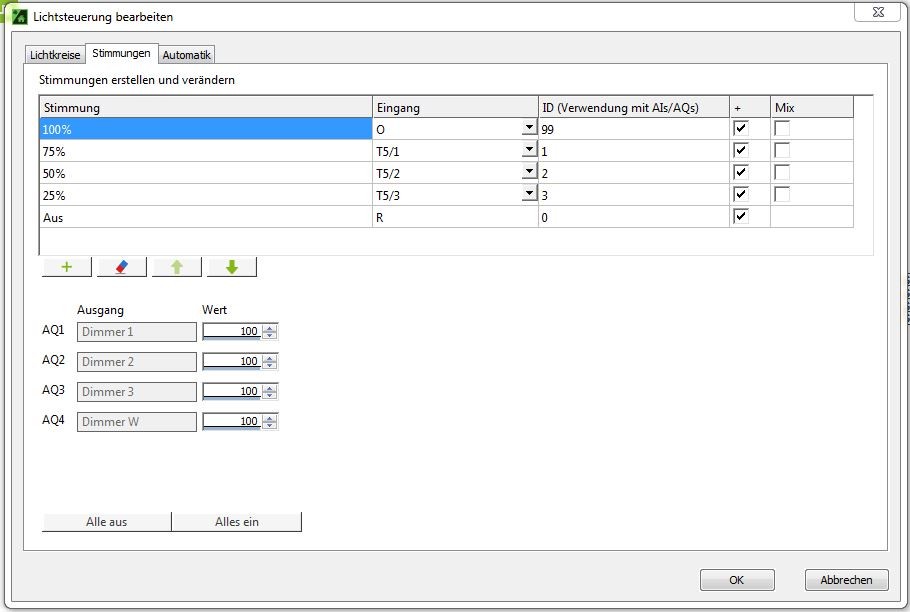Screen dimensions: 910x612
Task: Move Stimmung up with green up arrow
Action: 176,267
